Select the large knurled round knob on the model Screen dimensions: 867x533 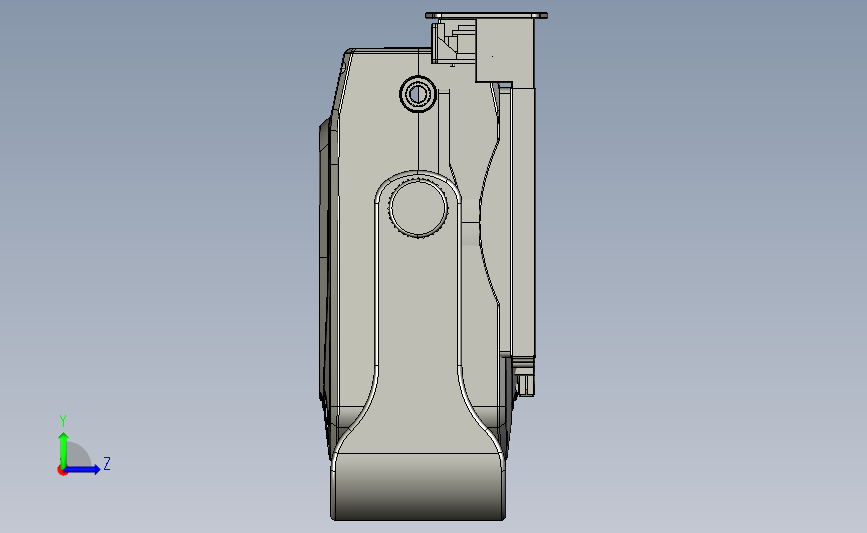418,207
